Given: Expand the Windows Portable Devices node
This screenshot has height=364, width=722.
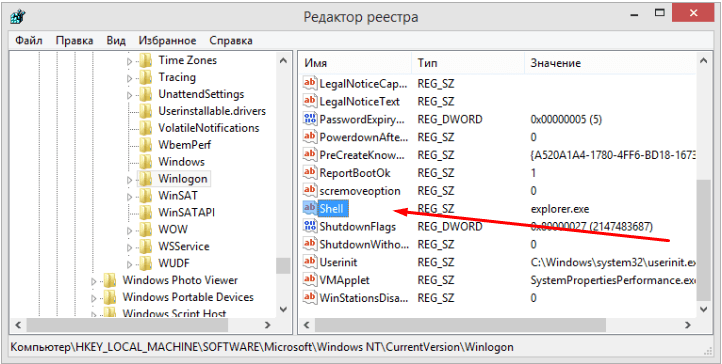Looking at the screenshot, I should (x=94, y=298).
